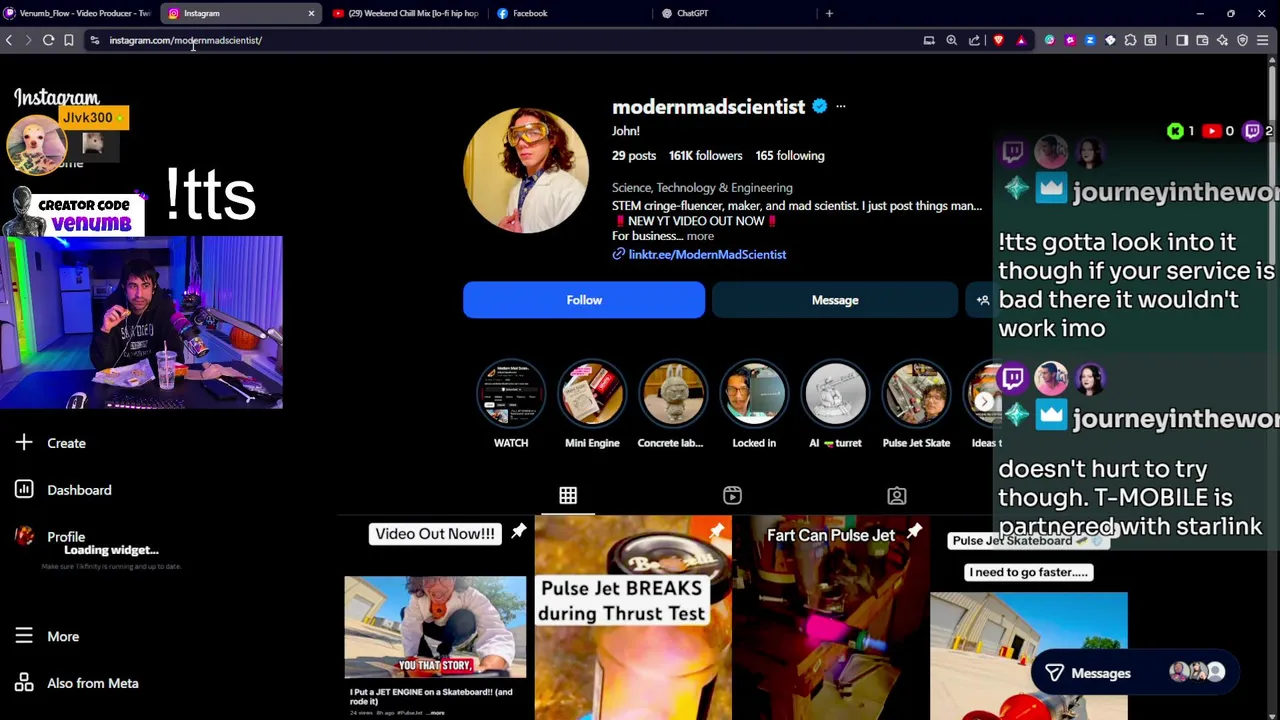Go forward in browser history
The height and width of the screenshot is (720, 1280).
point(28,40)
